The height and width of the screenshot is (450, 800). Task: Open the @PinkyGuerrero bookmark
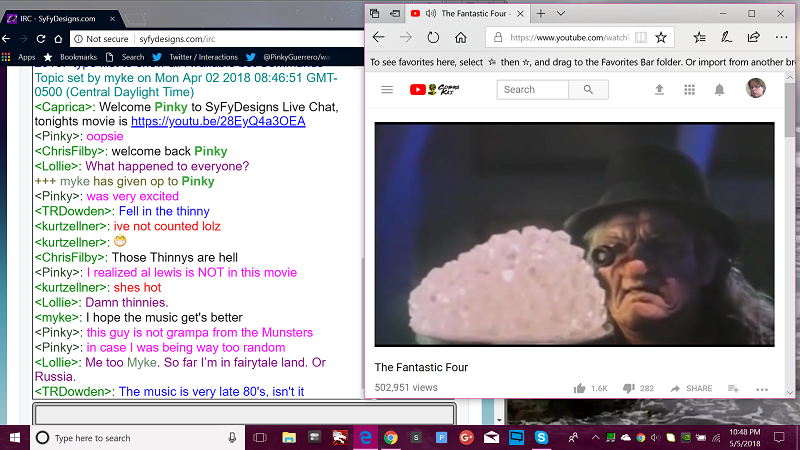[x=289, y=57]
